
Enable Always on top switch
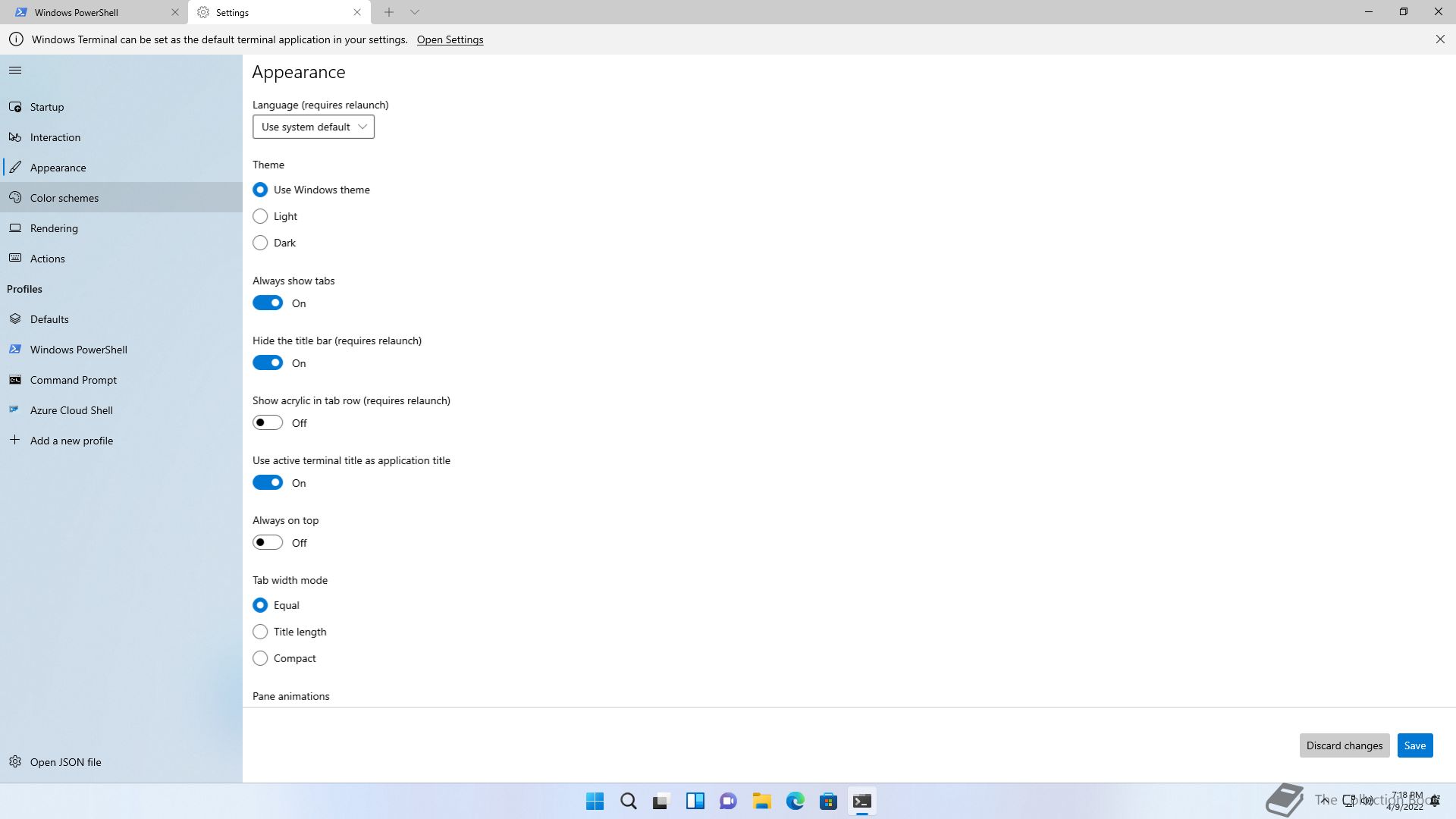coord(268,542)
